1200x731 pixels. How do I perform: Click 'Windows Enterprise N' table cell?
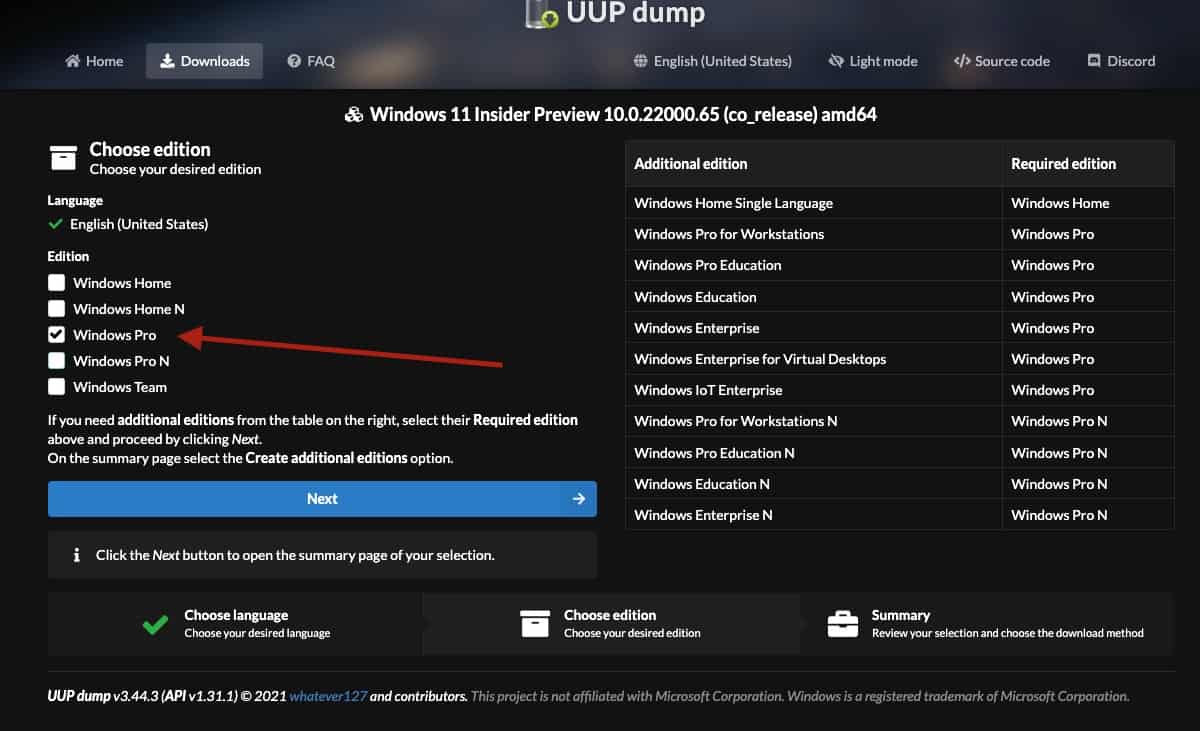pyautogui.click(x=814, y=515)
